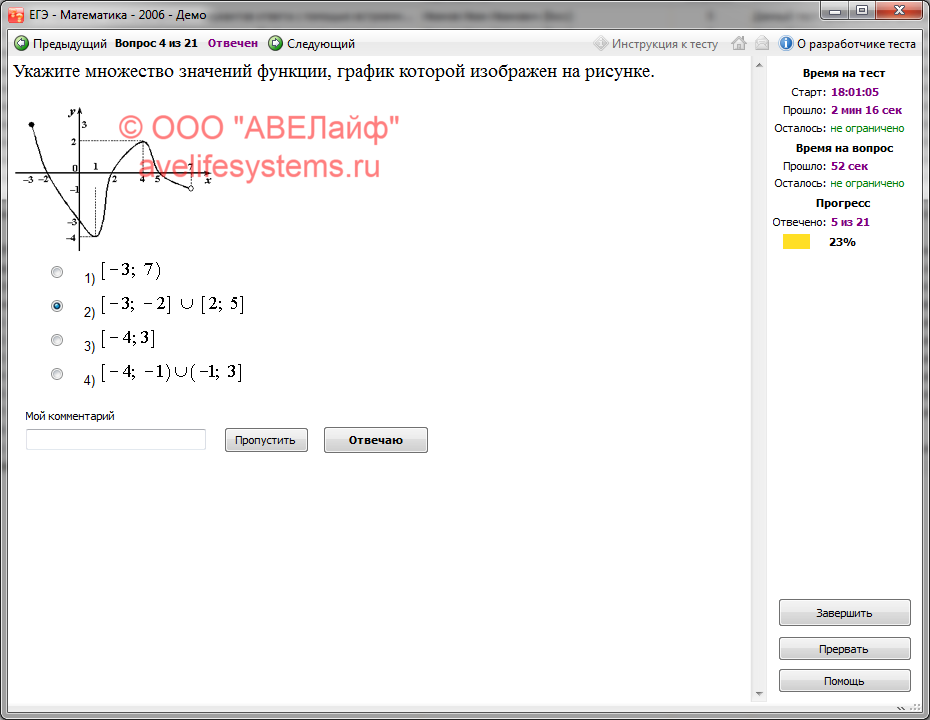Open Инструкция к тесту instructions
Image resolution: width=930 pixels, height=720 pixels.
tap(656, 44)
